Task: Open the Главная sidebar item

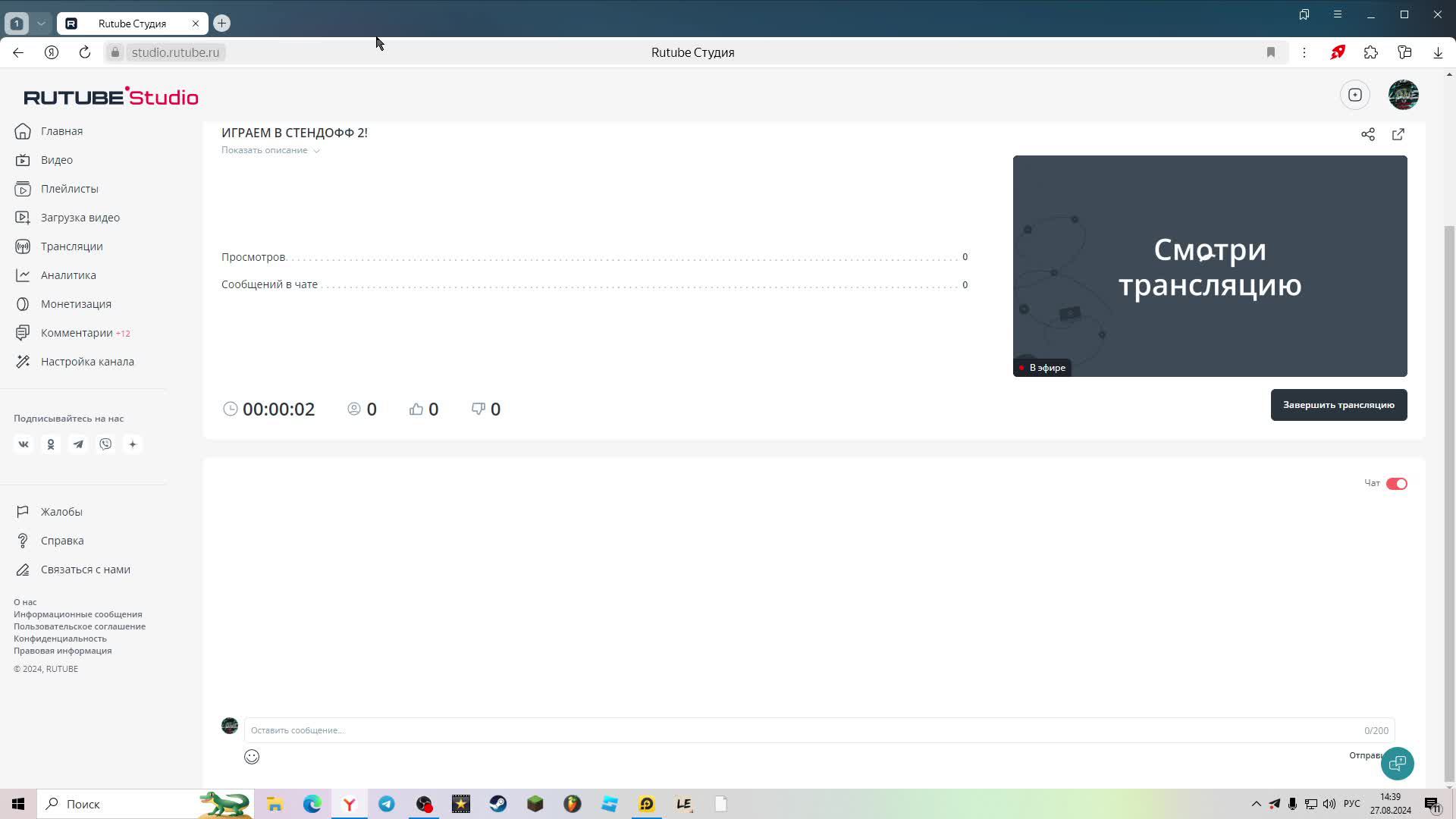Action: point(49,131)
